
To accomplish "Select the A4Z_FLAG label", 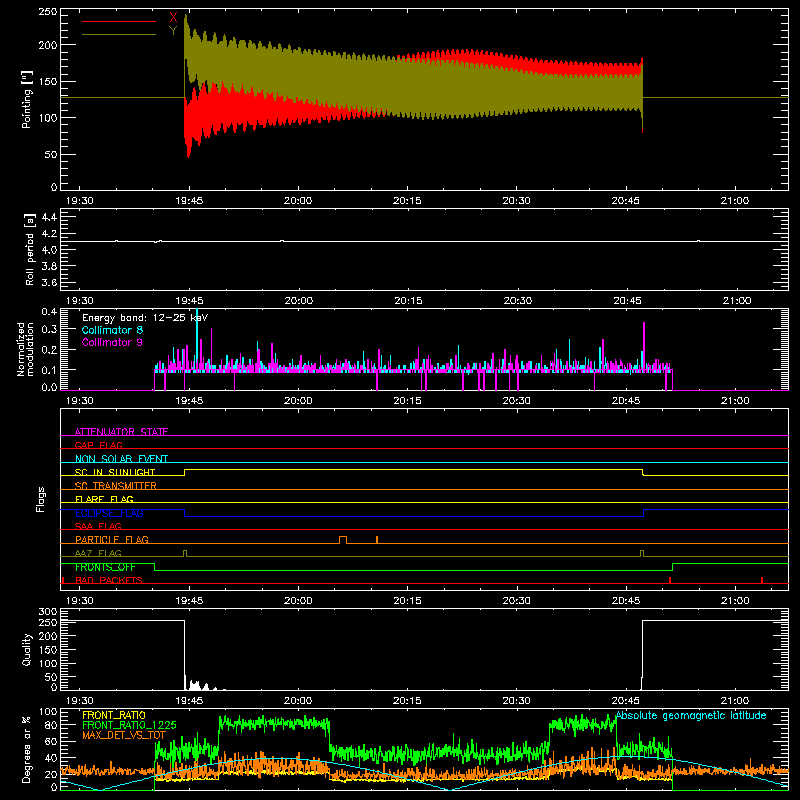I will (x=98, y=553).
